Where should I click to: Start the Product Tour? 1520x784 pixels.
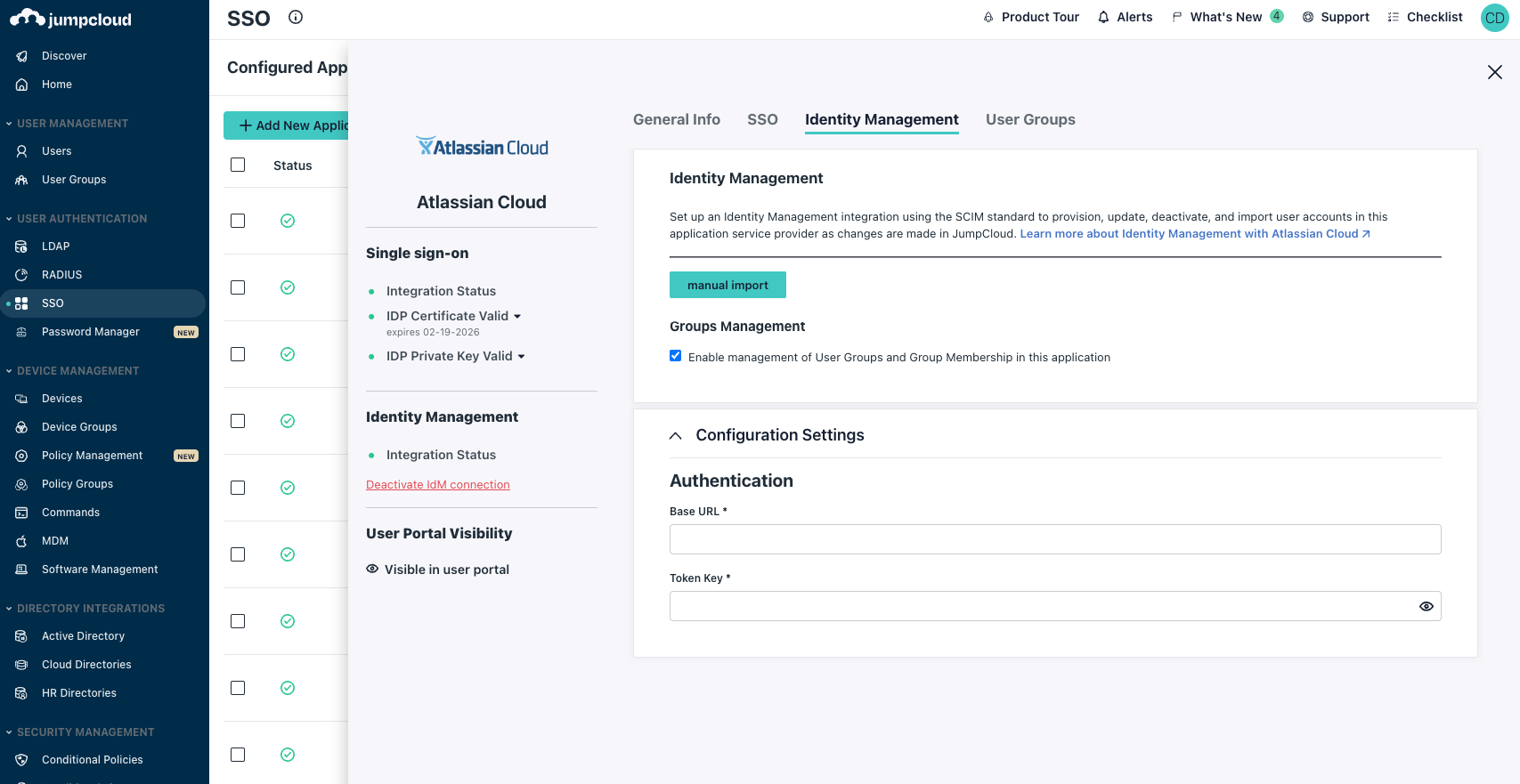(1030, 17)
